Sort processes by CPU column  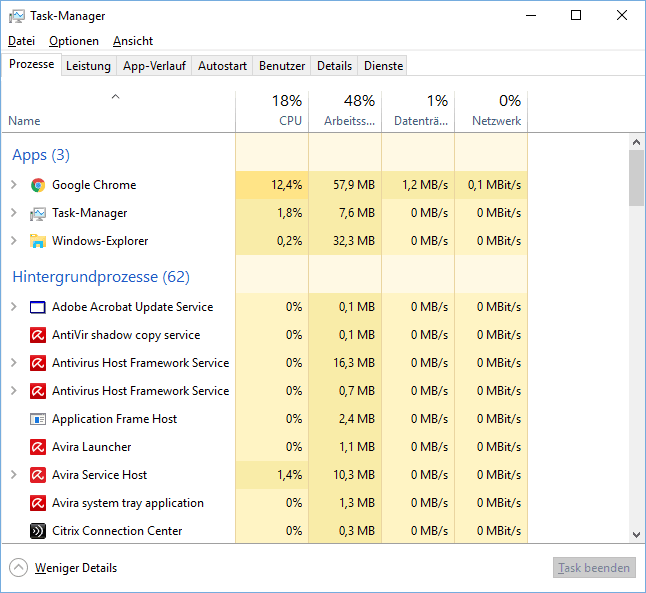click(272, 112)
